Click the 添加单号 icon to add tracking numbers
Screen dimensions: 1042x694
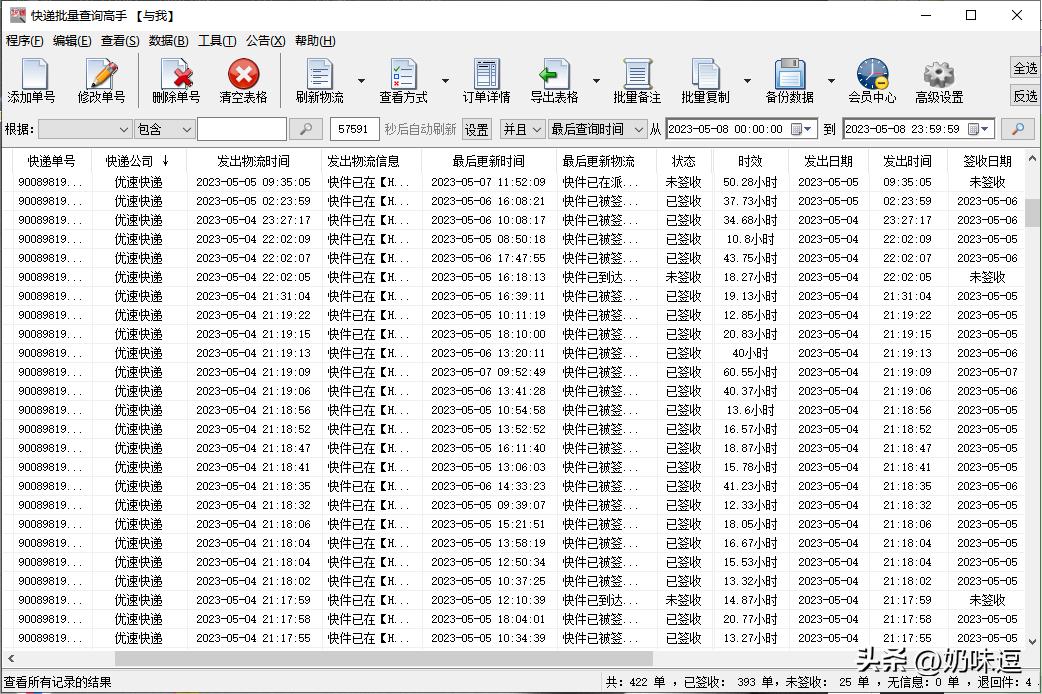click(x=33, y=80)
